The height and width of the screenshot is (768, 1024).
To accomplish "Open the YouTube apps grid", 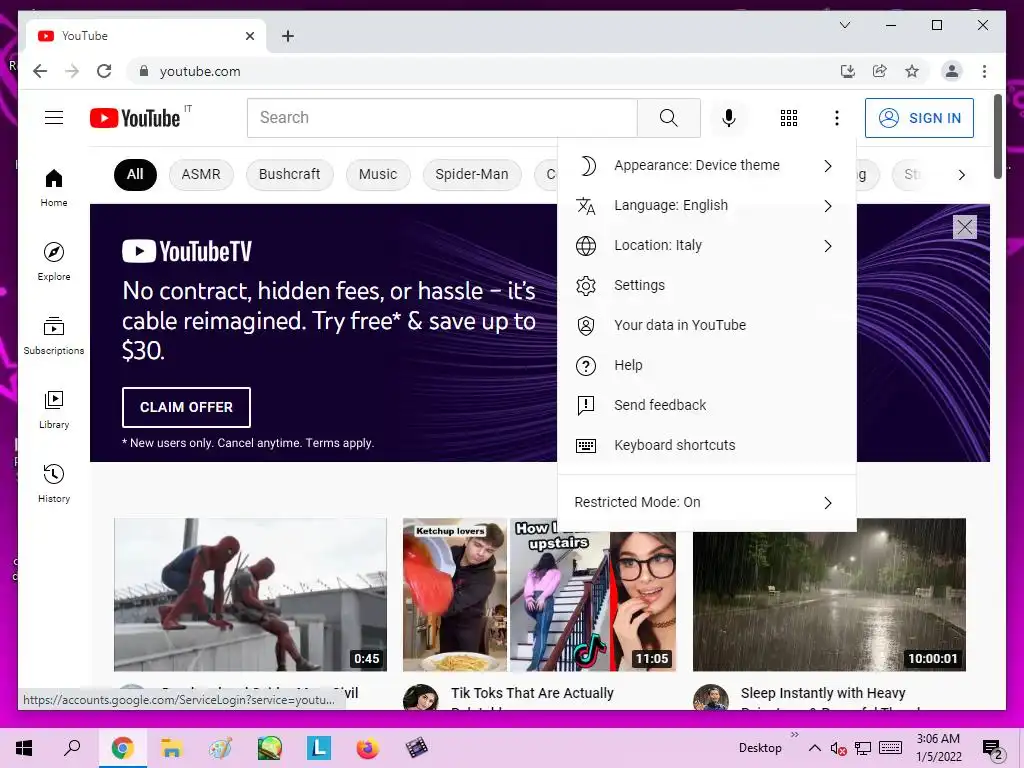I will pyautogui.click(x=788, y=118).
